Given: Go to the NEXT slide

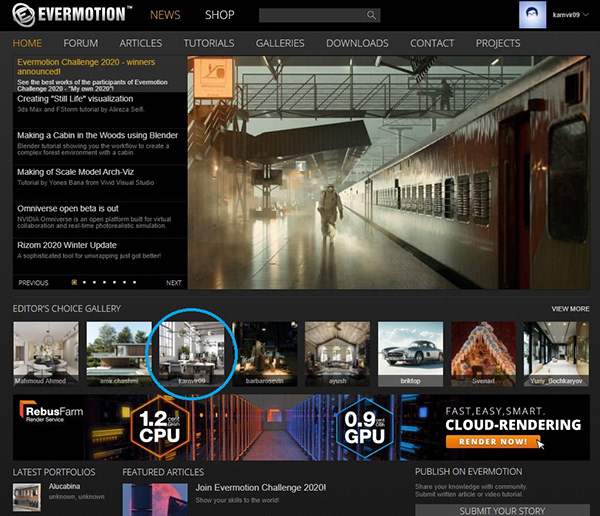Looking at the screenshot, I should 173,283.
